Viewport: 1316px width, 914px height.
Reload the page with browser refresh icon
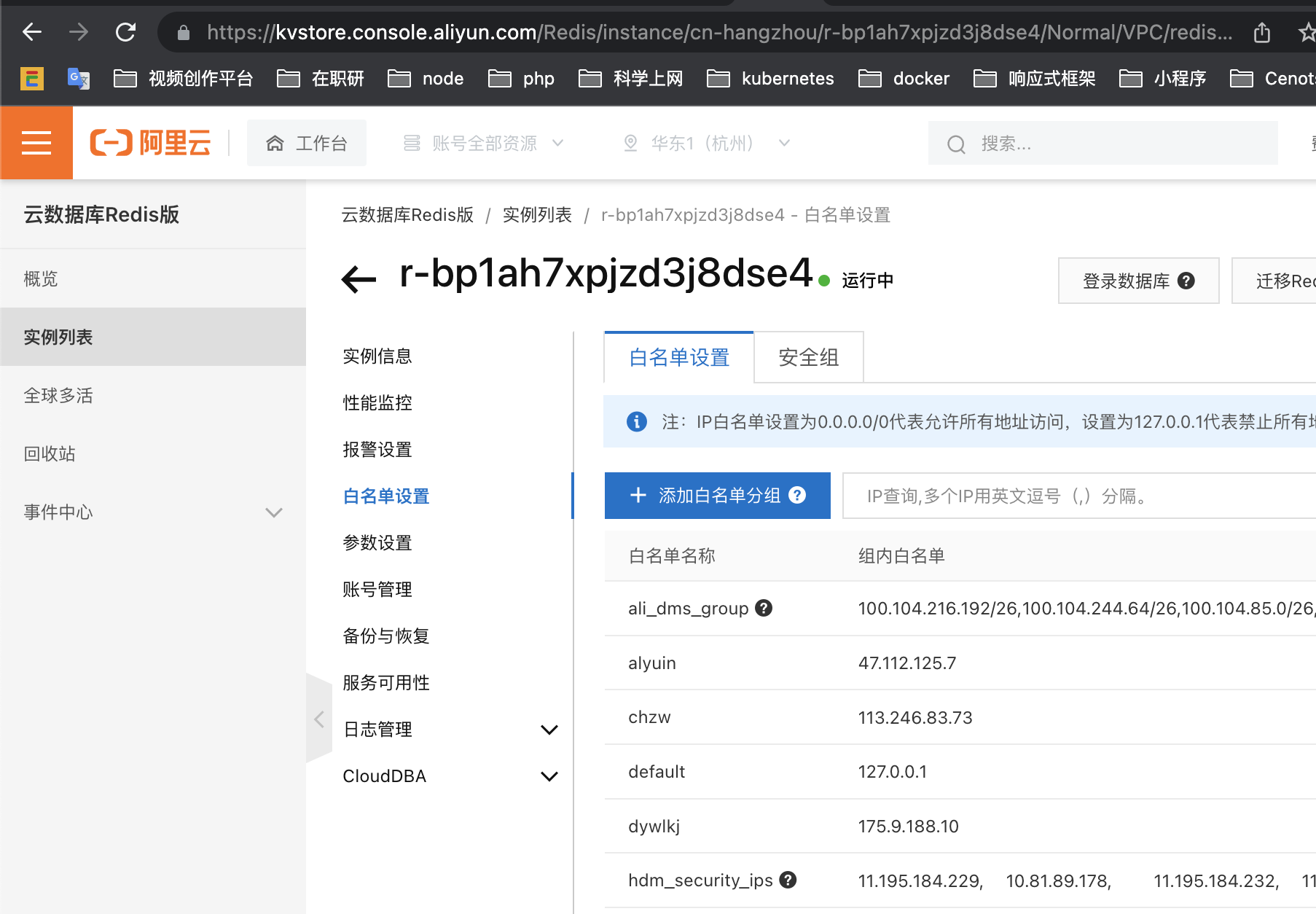tap(125, 32)
